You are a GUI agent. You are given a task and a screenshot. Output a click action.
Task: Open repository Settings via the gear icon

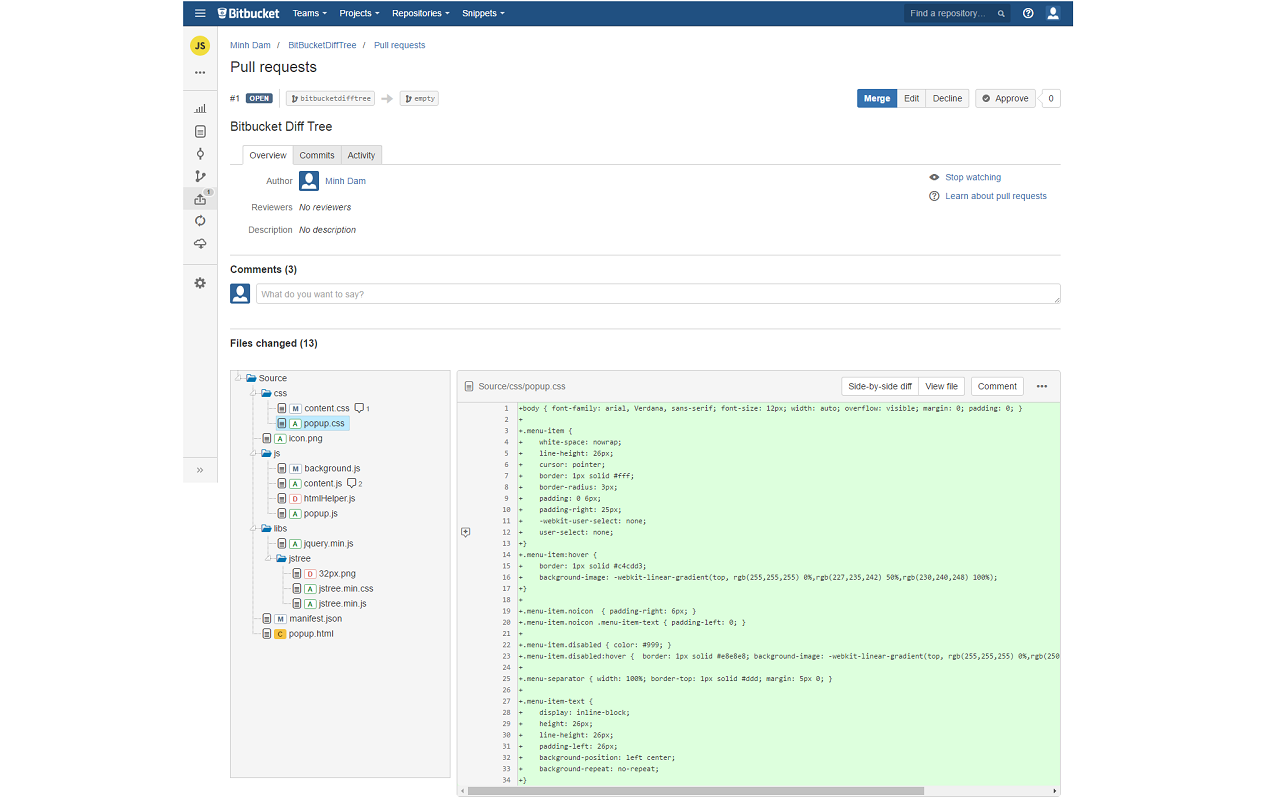click(200, 283)
